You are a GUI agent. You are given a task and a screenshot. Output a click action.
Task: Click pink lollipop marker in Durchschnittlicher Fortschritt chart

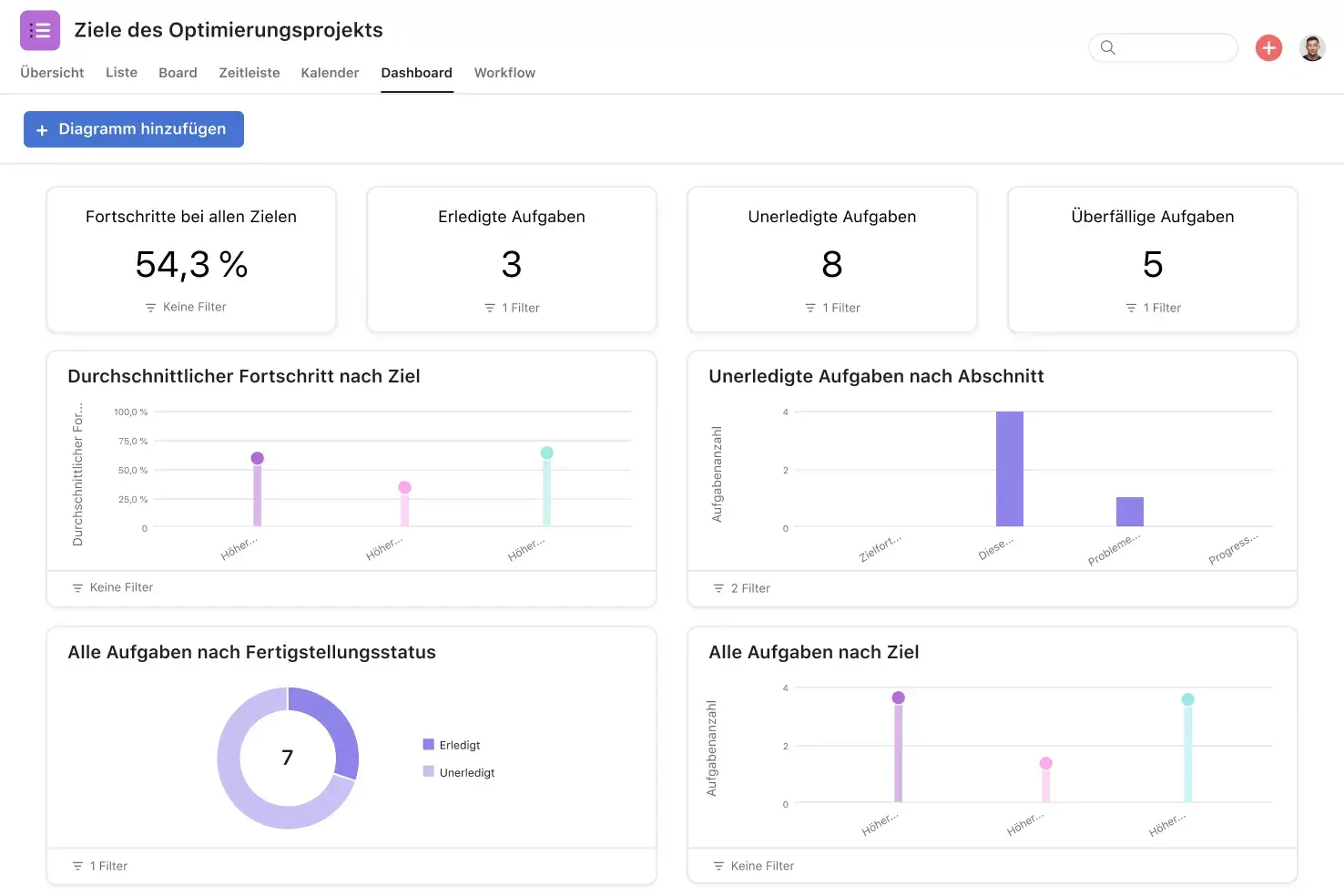(405, 488)
